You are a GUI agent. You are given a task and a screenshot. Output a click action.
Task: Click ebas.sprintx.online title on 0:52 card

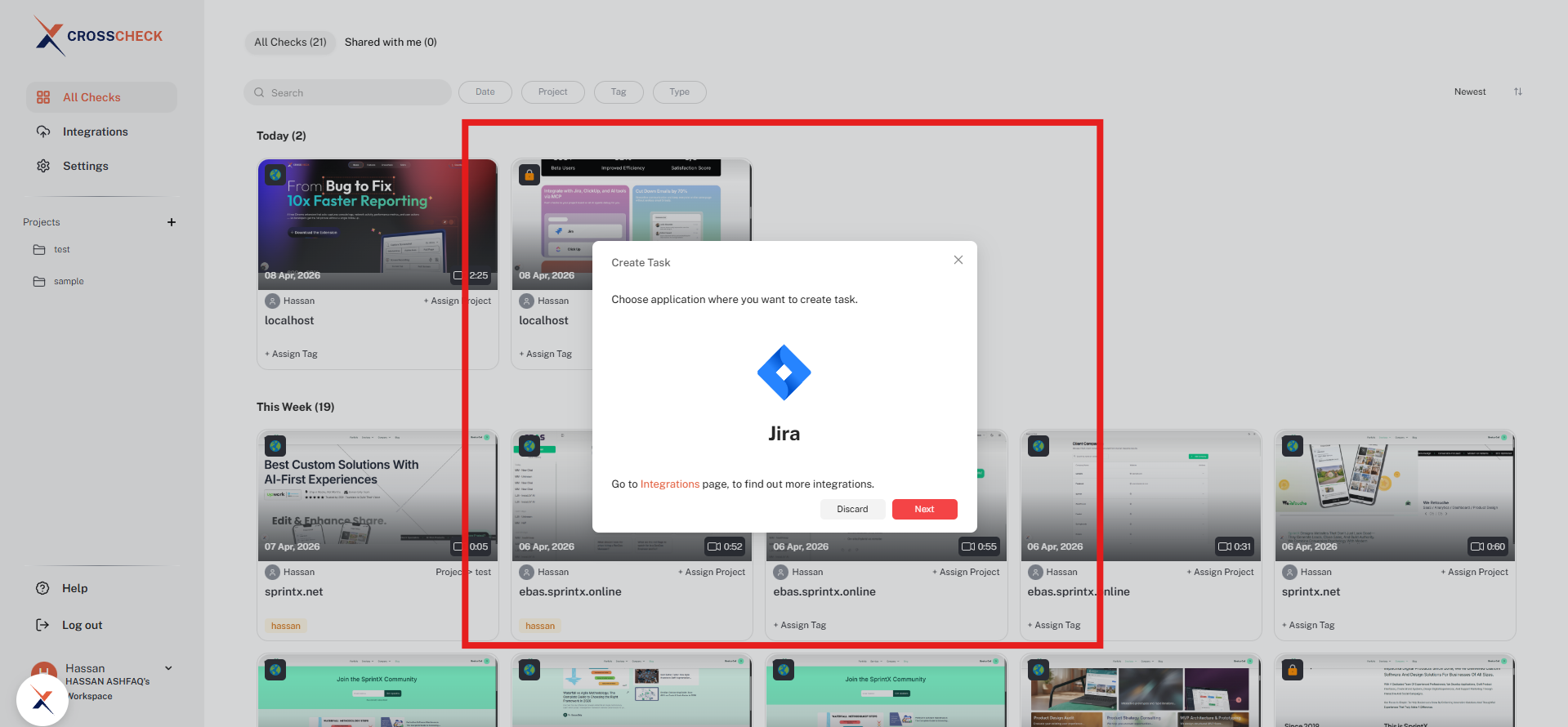570,591
